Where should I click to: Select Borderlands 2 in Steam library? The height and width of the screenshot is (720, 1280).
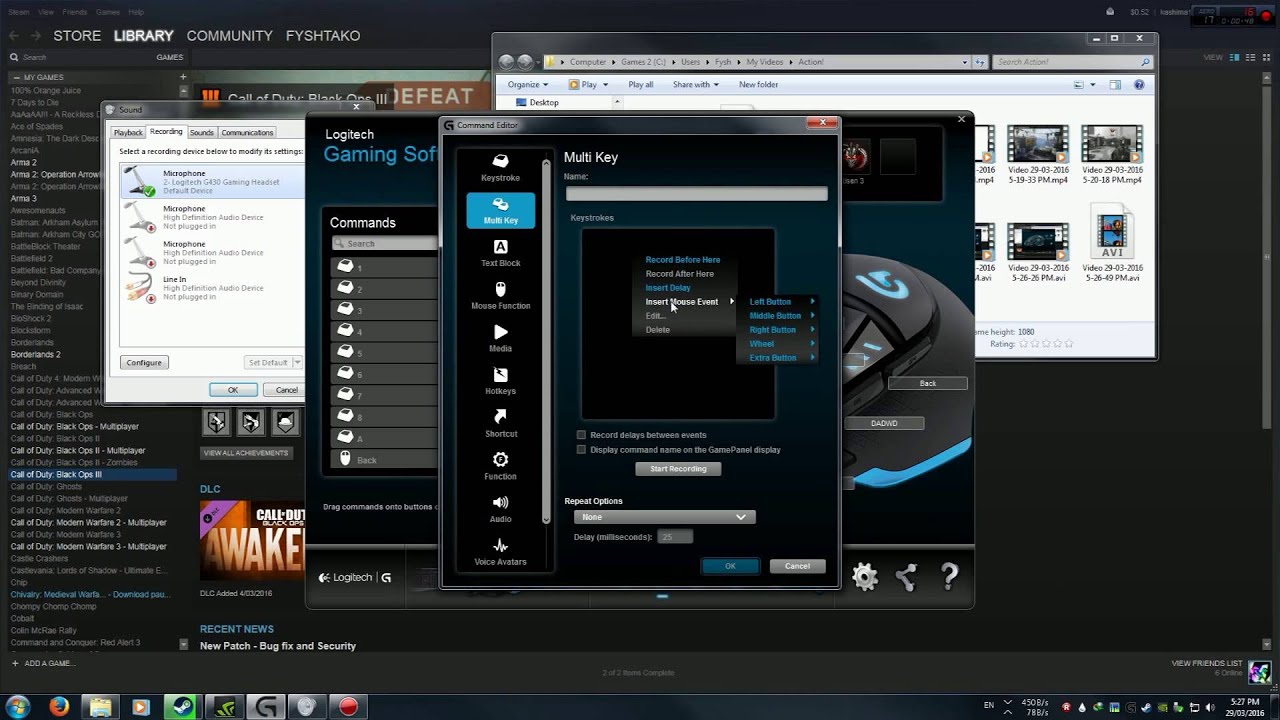tap(35, 355)
